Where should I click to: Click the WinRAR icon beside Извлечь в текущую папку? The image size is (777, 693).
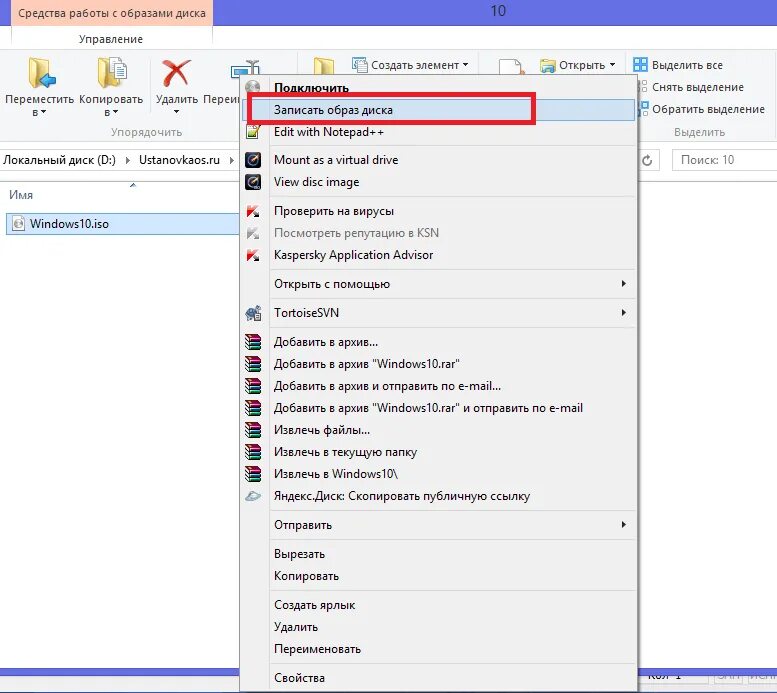pos(253,452)
